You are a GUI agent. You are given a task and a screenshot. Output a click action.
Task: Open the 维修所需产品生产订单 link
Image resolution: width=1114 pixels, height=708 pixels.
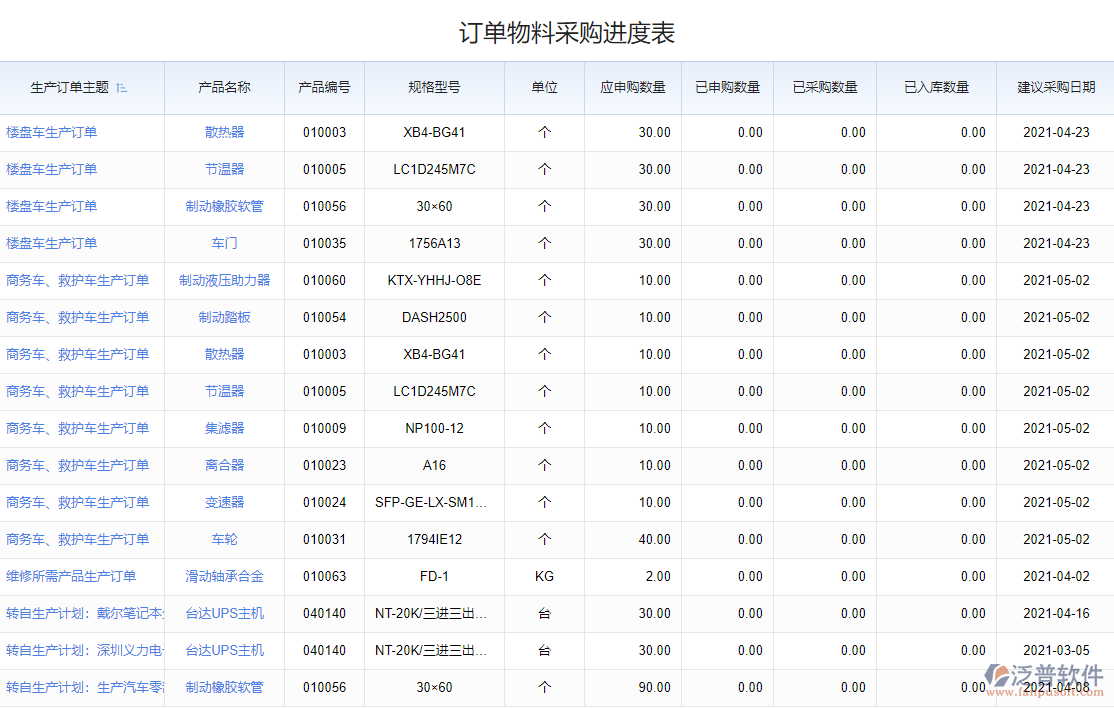coord(71,576)
